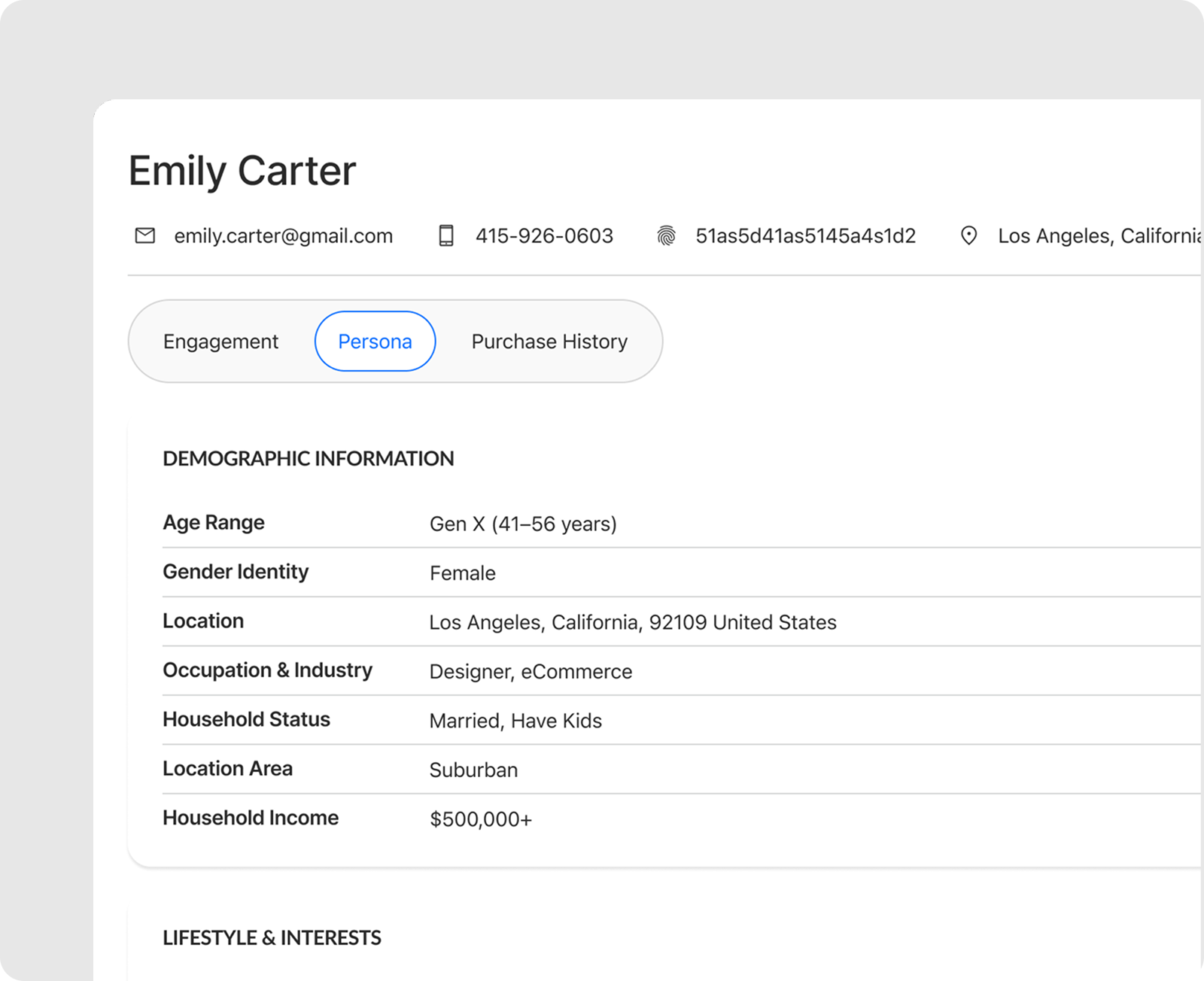Select the Persona tab
This screenshot has width=1204, height=981.
coord(375,342)
